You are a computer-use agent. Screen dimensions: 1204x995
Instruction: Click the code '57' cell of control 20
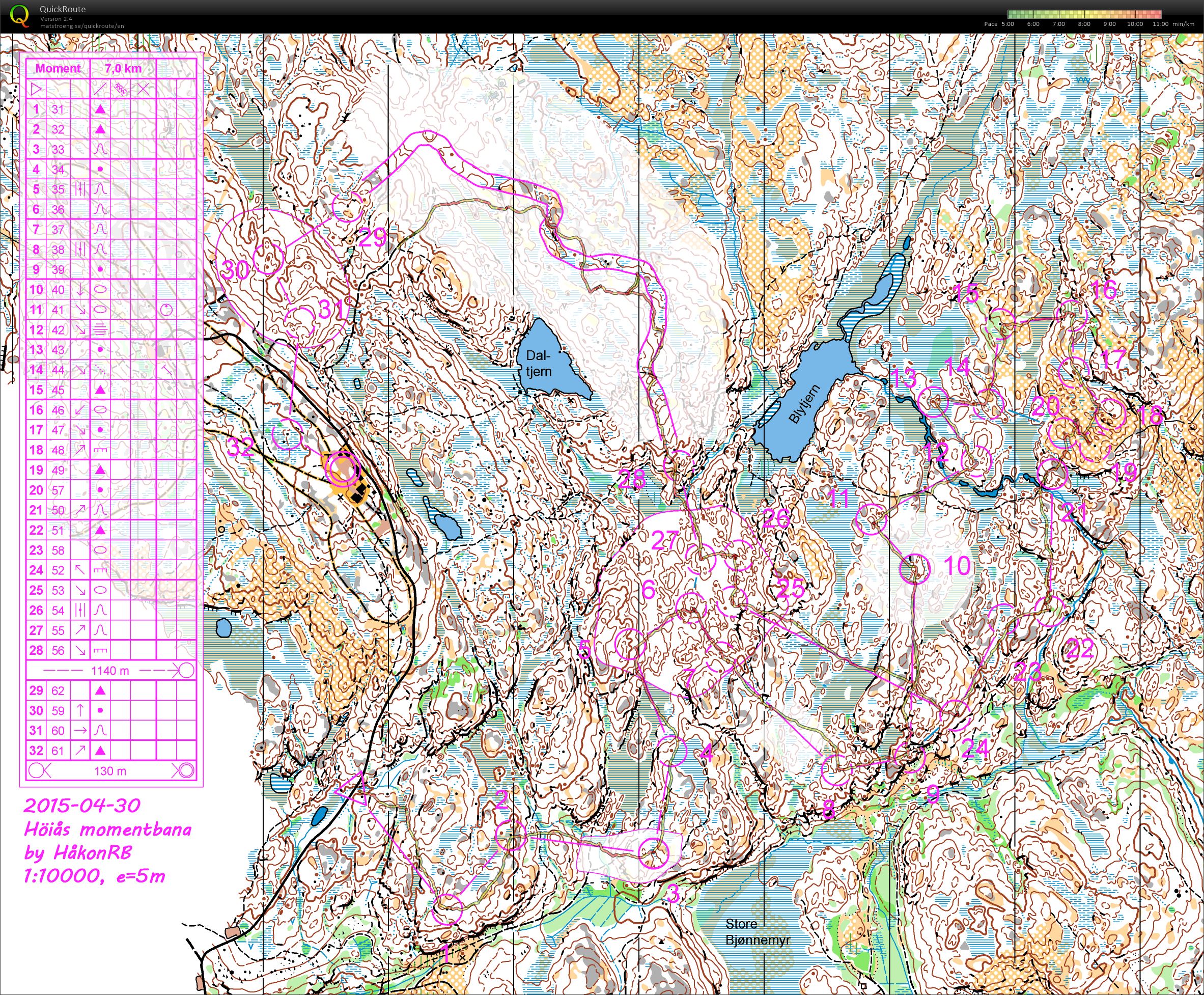(x=58, y=490)
